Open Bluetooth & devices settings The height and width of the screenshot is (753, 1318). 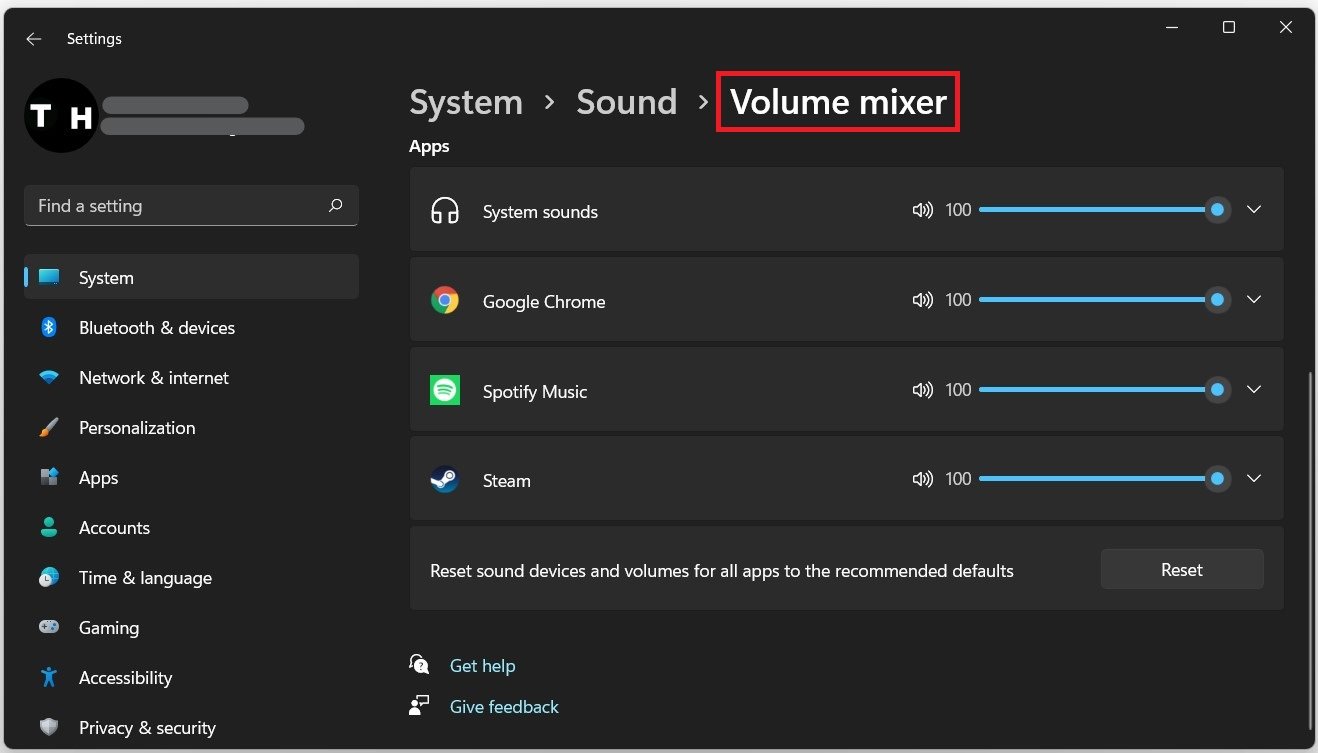(x=156, y=328)
